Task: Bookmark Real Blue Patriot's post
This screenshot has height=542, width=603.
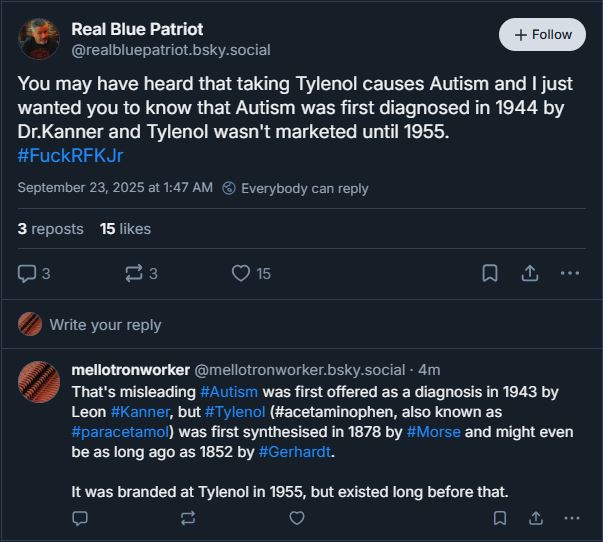Action: 490,273
